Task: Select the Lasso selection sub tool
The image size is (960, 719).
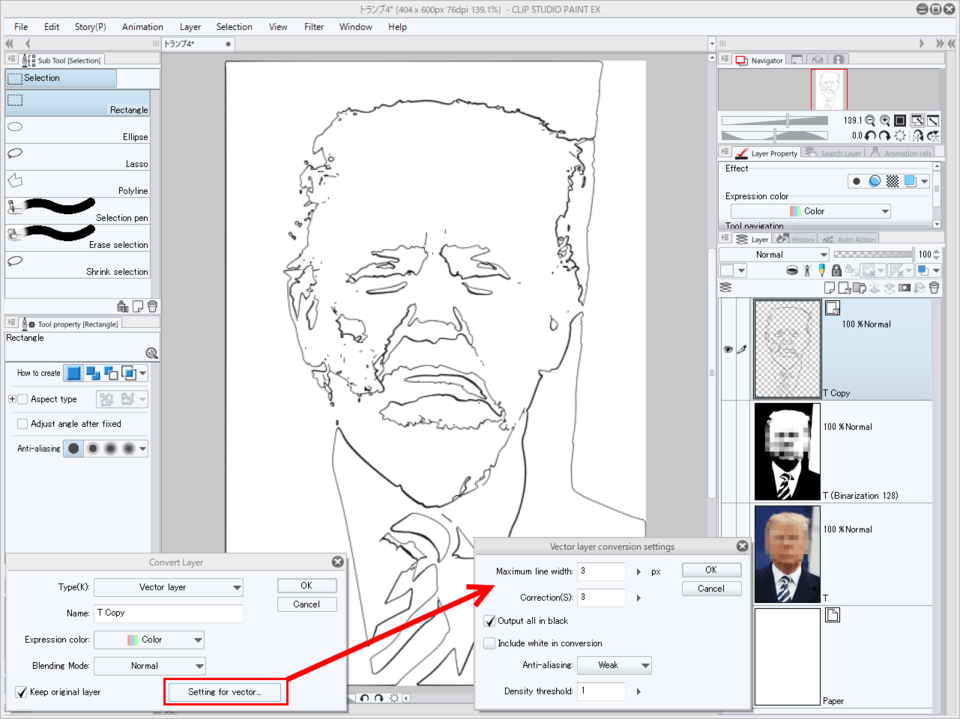Action: click(78, 157)
